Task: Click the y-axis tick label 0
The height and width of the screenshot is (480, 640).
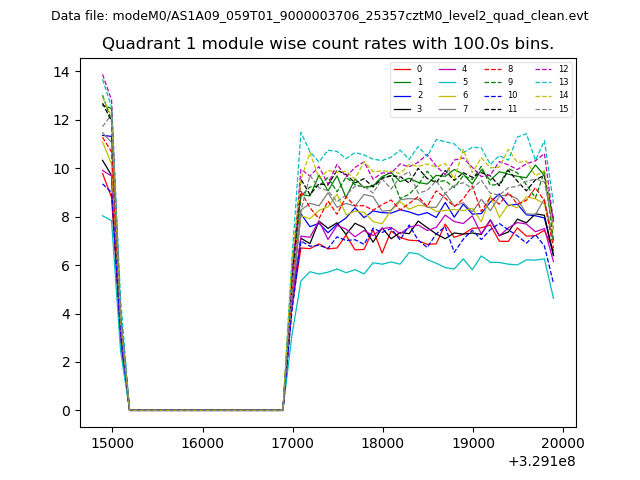Action: coord(65,411)
